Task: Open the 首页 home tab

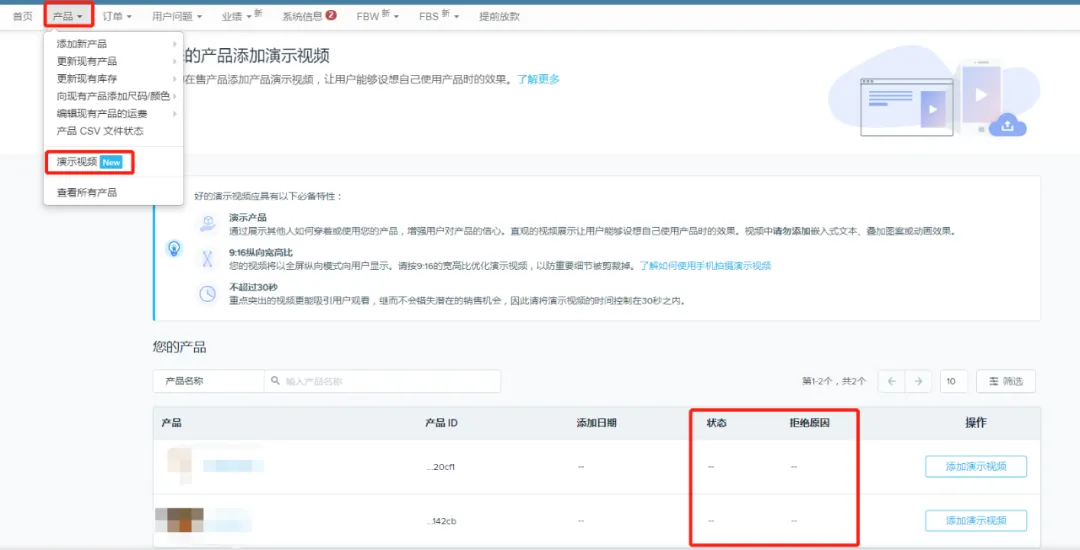Action: (23, 17)
